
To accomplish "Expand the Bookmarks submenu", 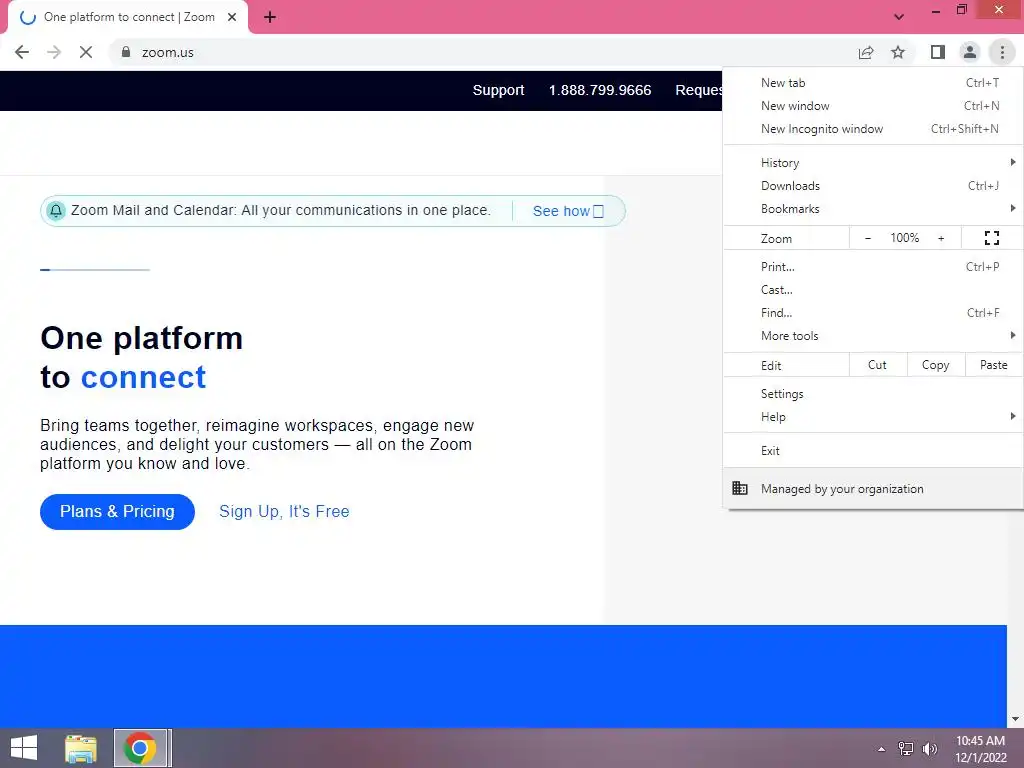I will point(872,208).
